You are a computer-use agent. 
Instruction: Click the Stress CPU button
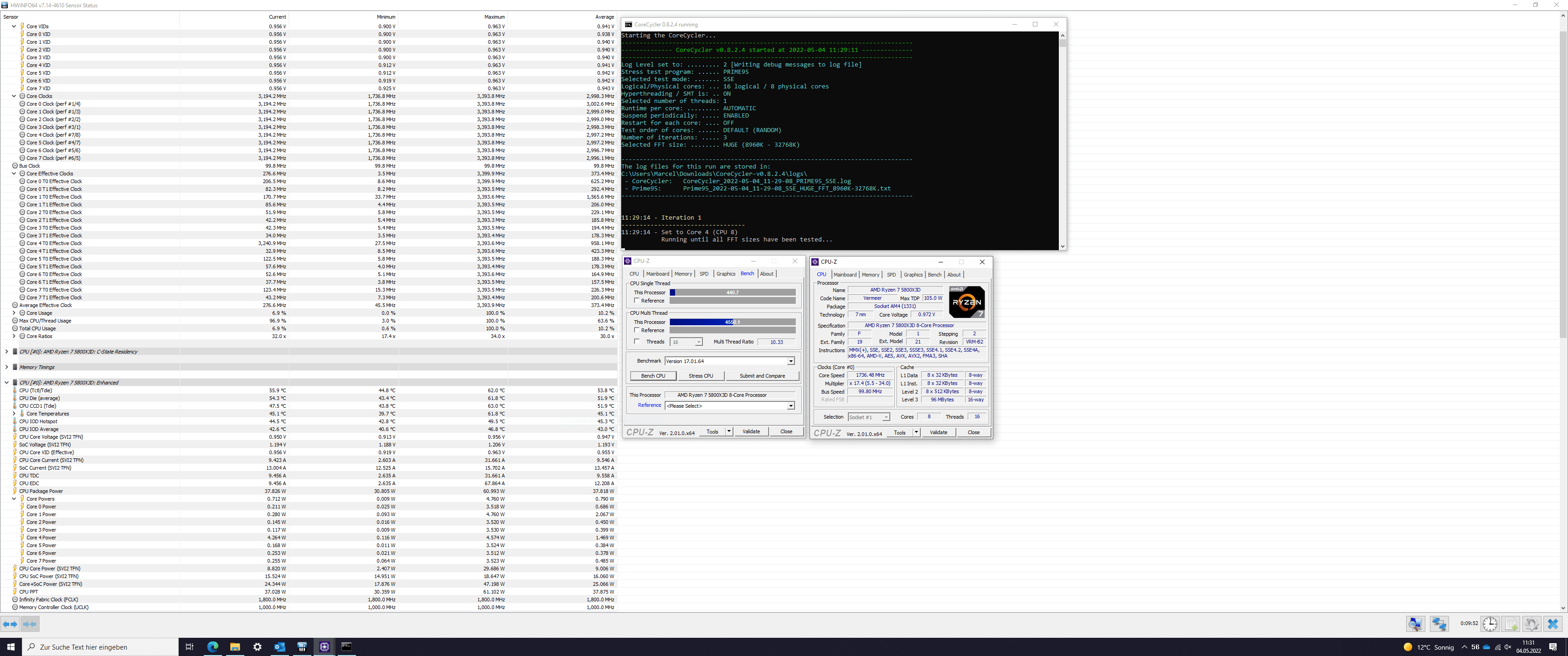pos(701,376)
